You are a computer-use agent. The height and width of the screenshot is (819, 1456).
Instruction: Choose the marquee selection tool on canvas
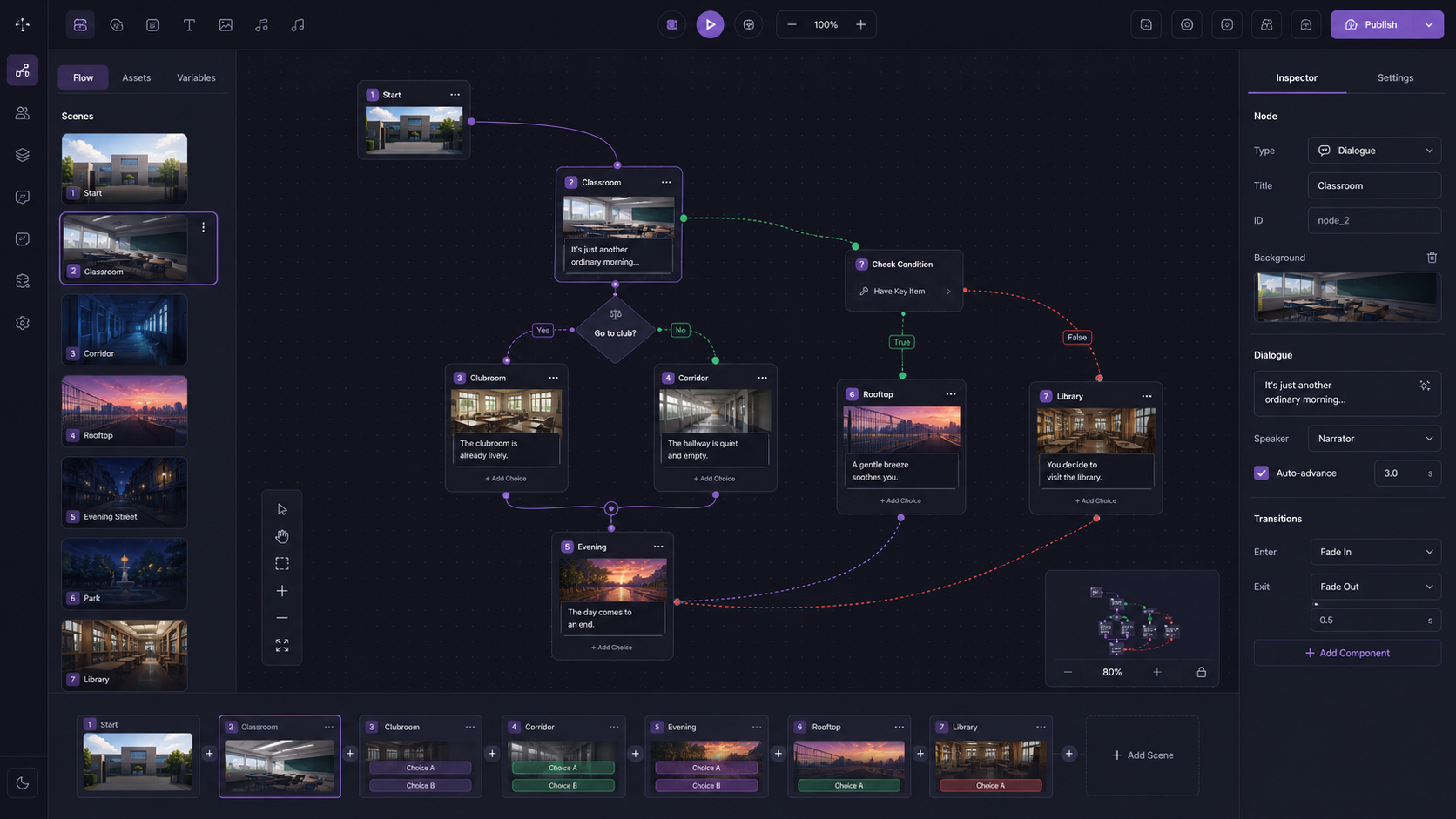[x=282, y=564]
